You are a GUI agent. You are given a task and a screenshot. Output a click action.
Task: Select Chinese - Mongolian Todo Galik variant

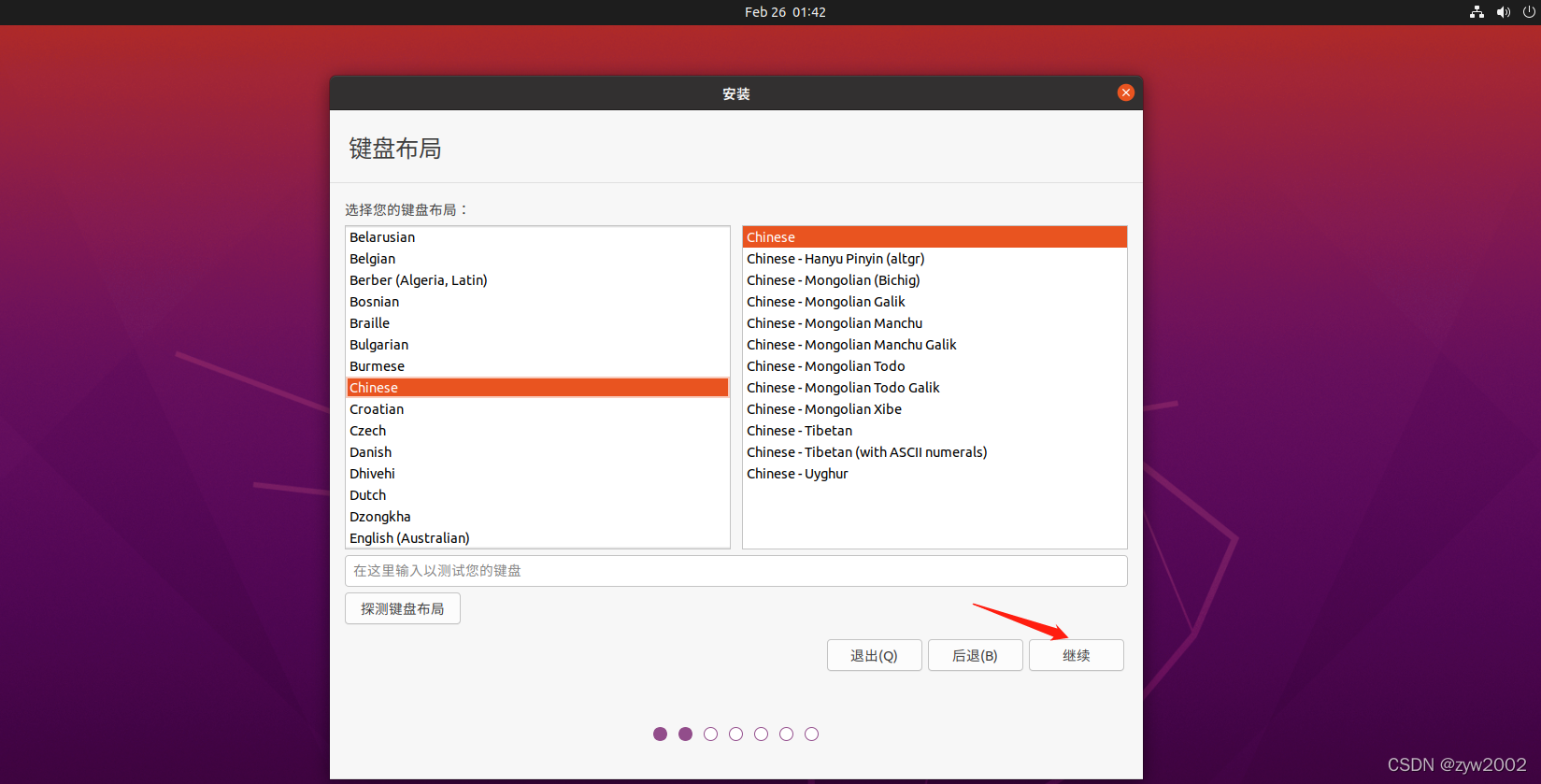coord(935,388)
